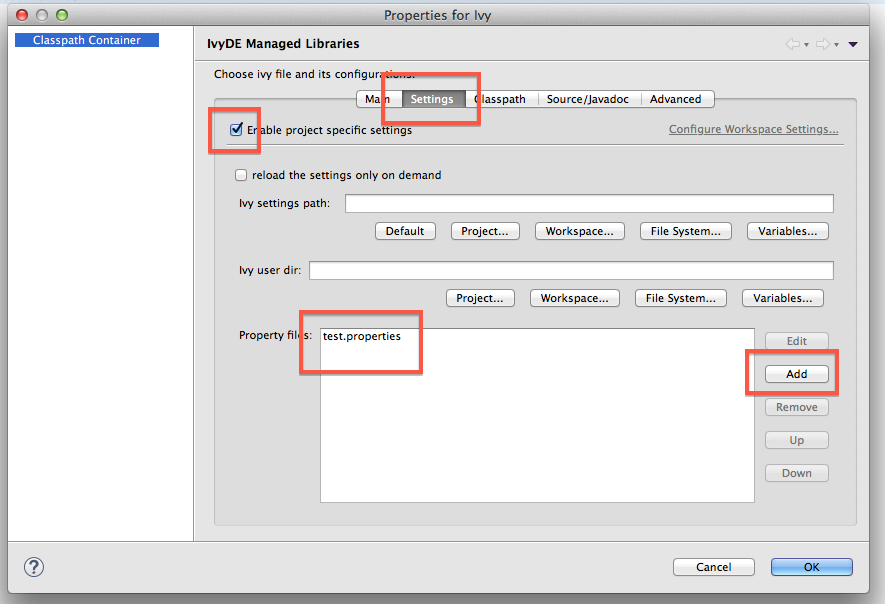Close the Properties for Ivy window
885x604 pixels.
click(22, 15)
